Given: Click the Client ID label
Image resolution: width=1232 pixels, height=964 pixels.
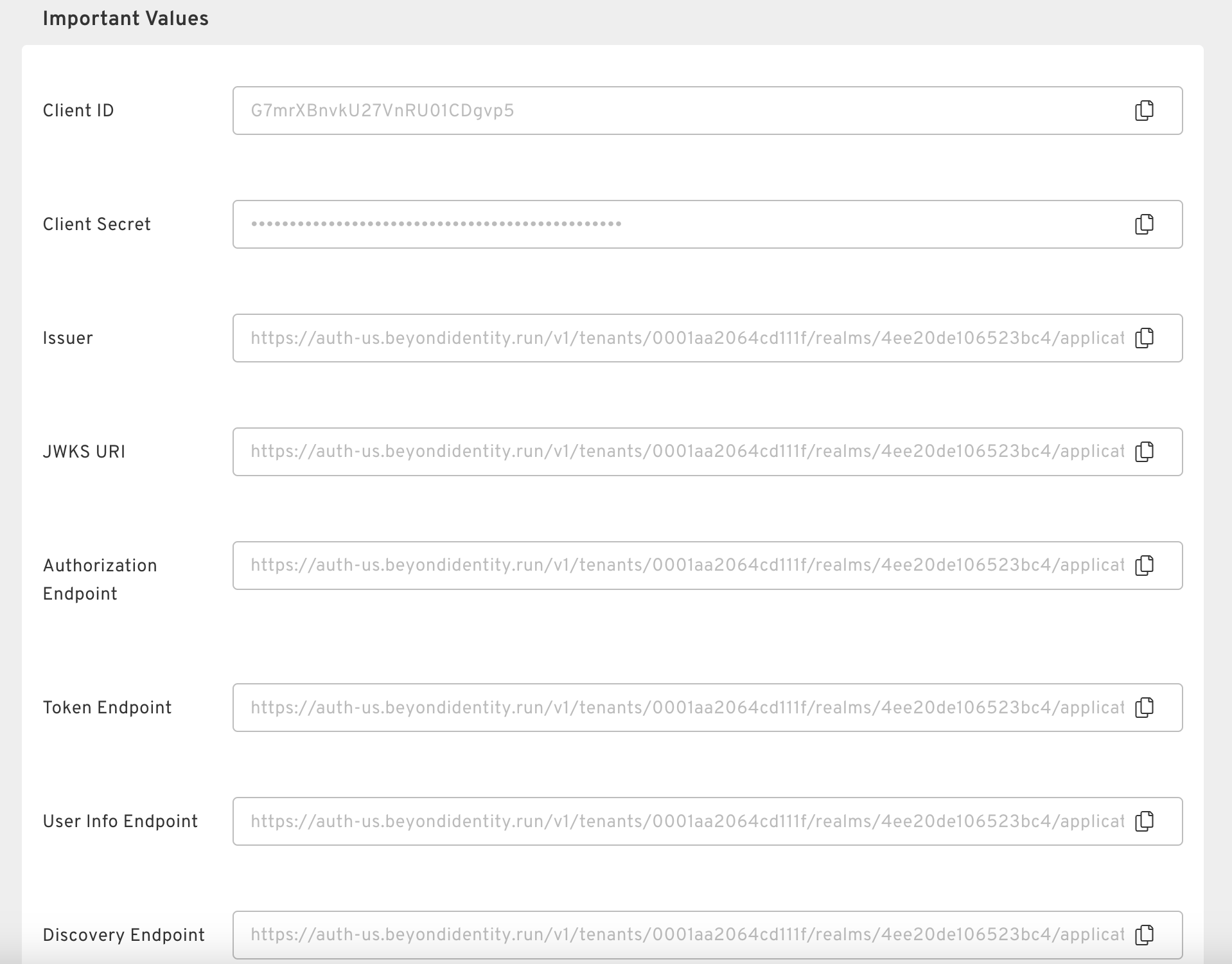Looking at the screenshot, I should (78, 111).
